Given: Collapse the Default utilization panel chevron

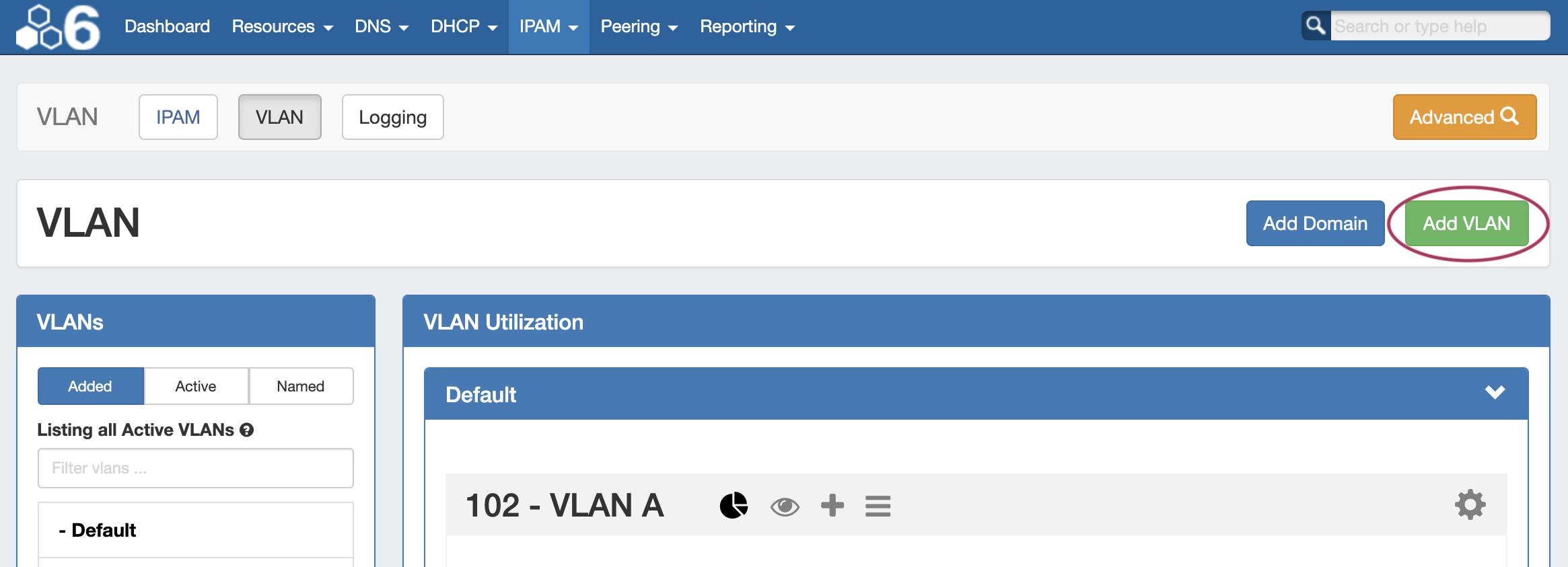Looking at the screenshot, I should tap(1495, 392).
